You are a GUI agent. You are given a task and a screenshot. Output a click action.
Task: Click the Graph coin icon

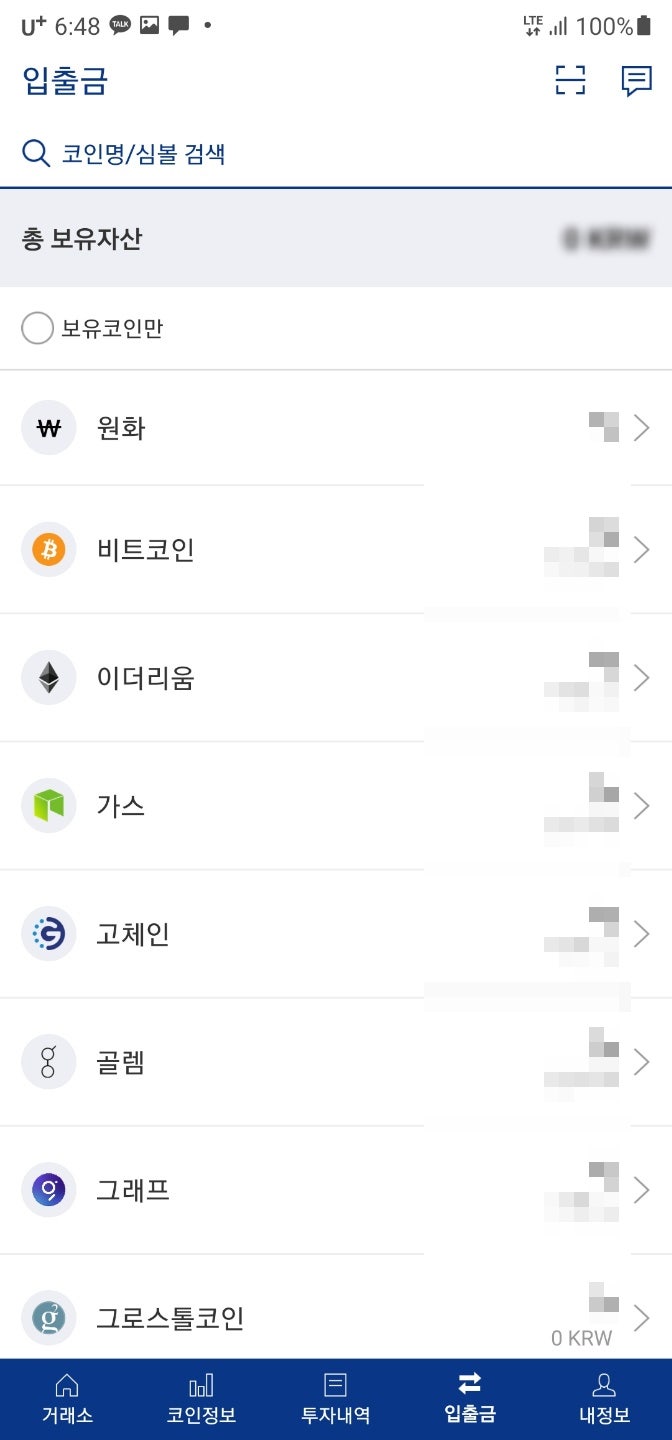(x=47, y=1190)
